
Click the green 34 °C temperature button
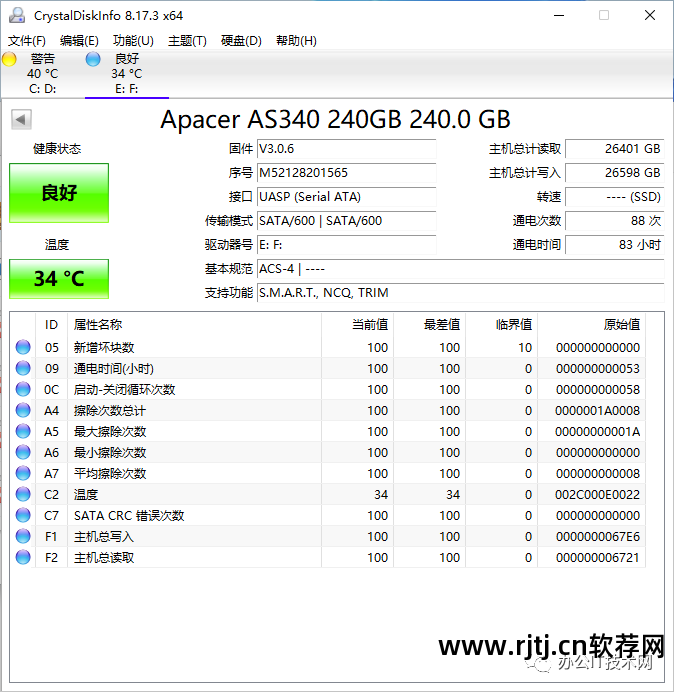coord(59,279)
